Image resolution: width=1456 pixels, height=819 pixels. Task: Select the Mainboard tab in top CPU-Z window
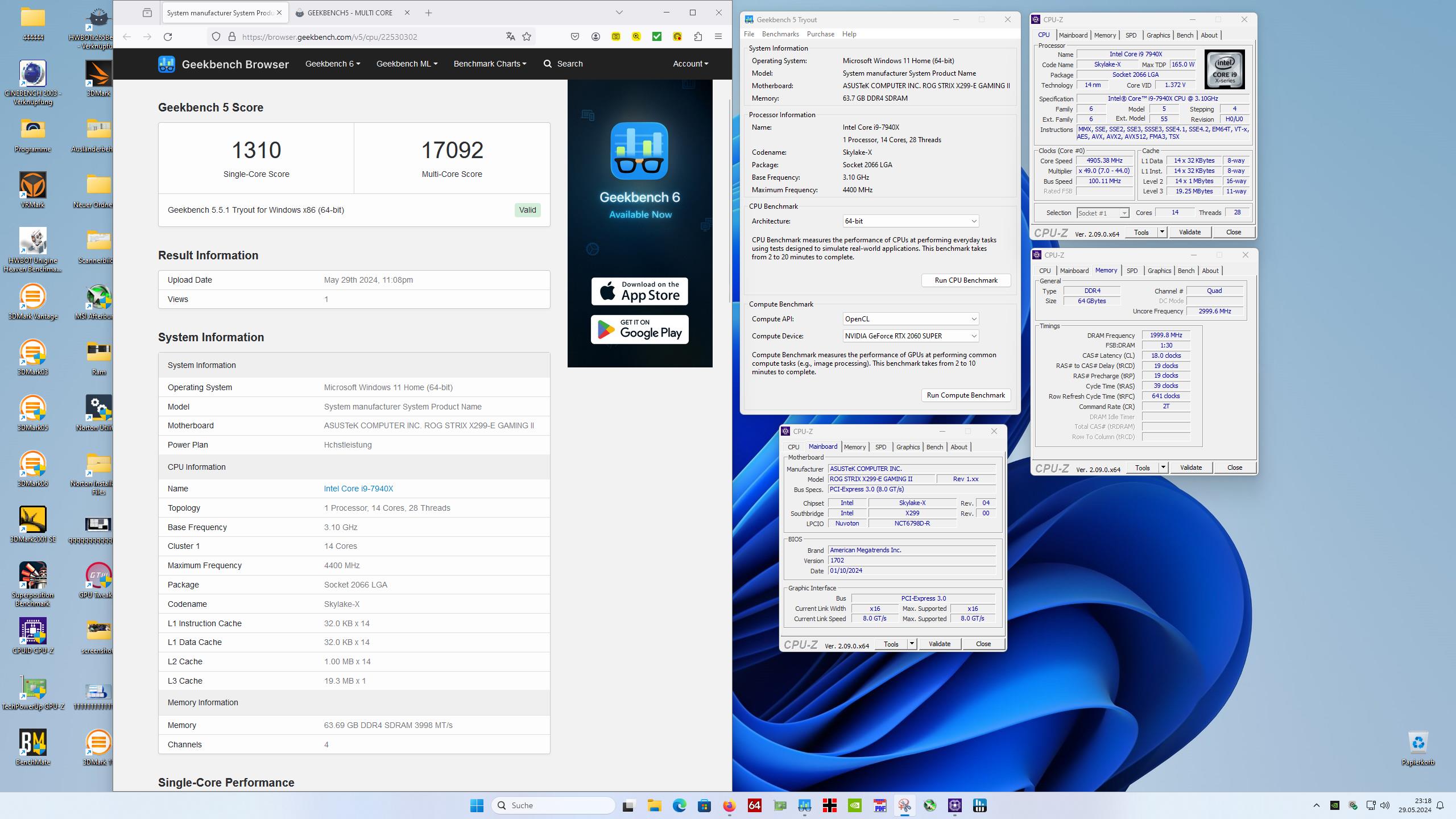tap(1073, 35)
